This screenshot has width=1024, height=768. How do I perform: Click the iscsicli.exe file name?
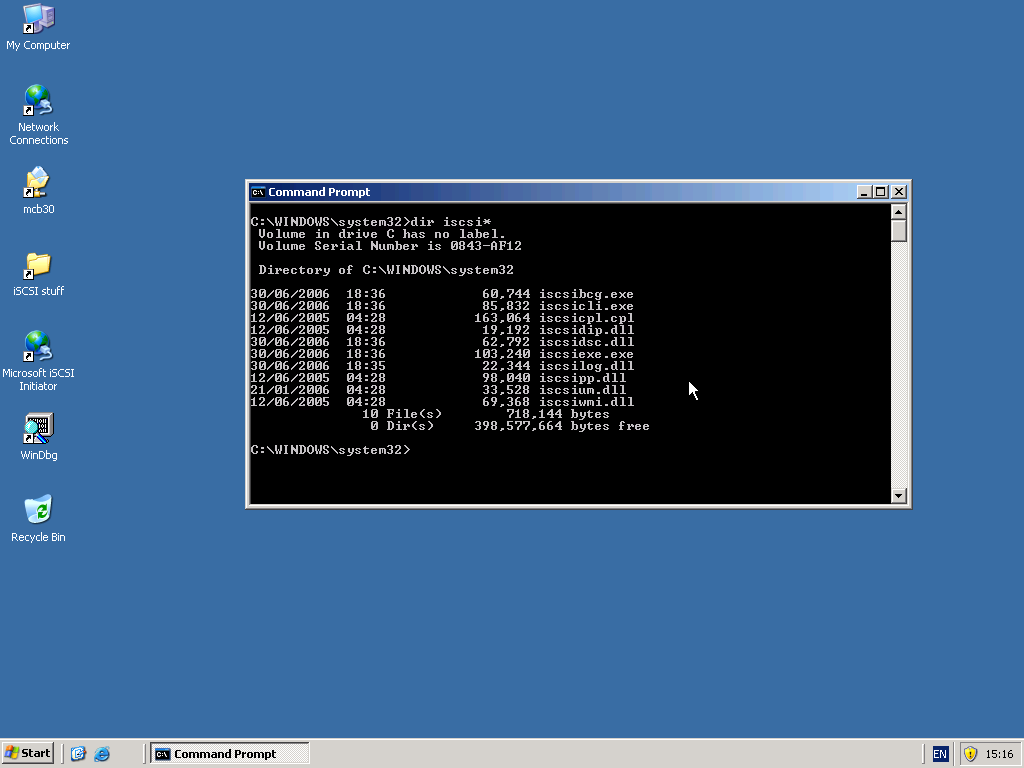tap(586, 306)
